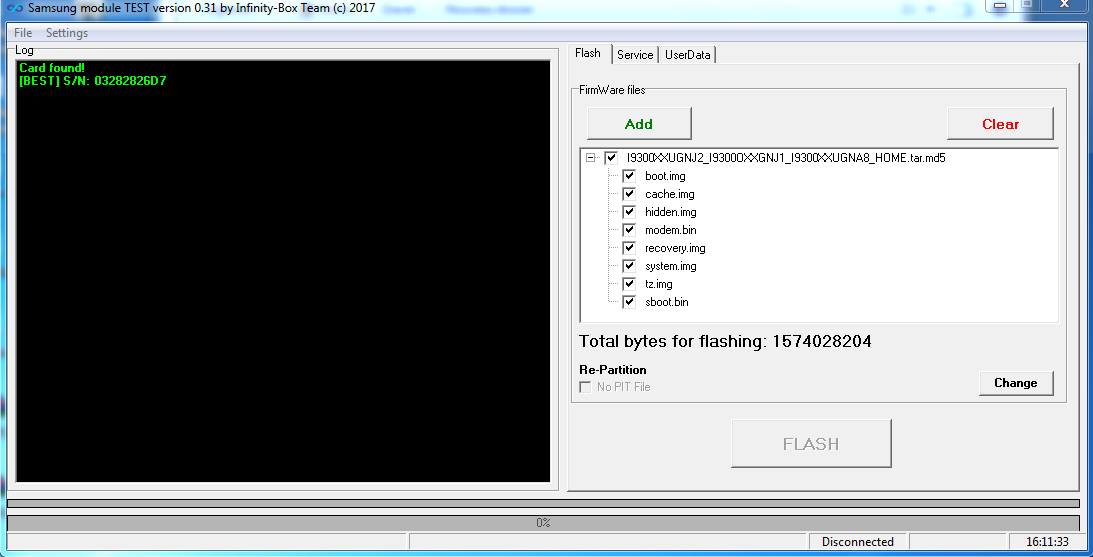
Task: Click the 'Card found!' log line
Action: pyautogui.click(x=52, y=68)
